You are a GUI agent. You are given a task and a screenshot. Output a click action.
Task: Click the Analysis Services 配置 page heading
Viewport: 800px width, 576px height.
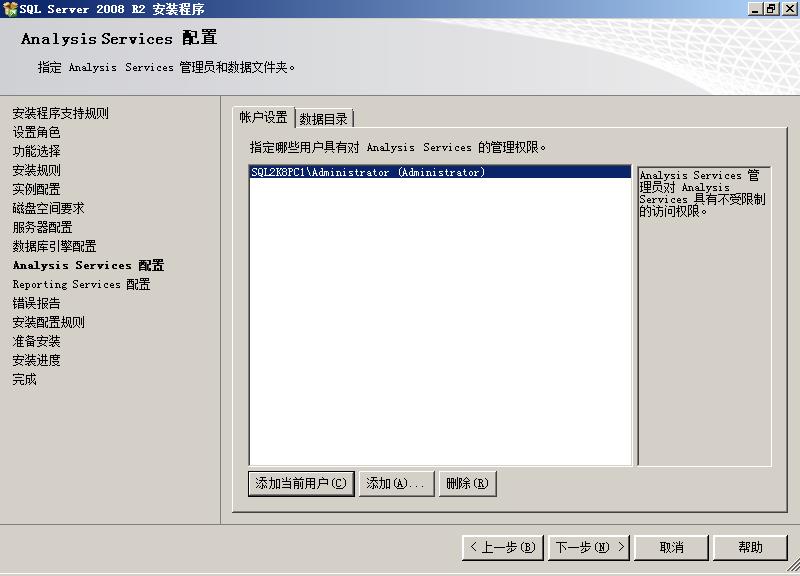pos(119,38)
